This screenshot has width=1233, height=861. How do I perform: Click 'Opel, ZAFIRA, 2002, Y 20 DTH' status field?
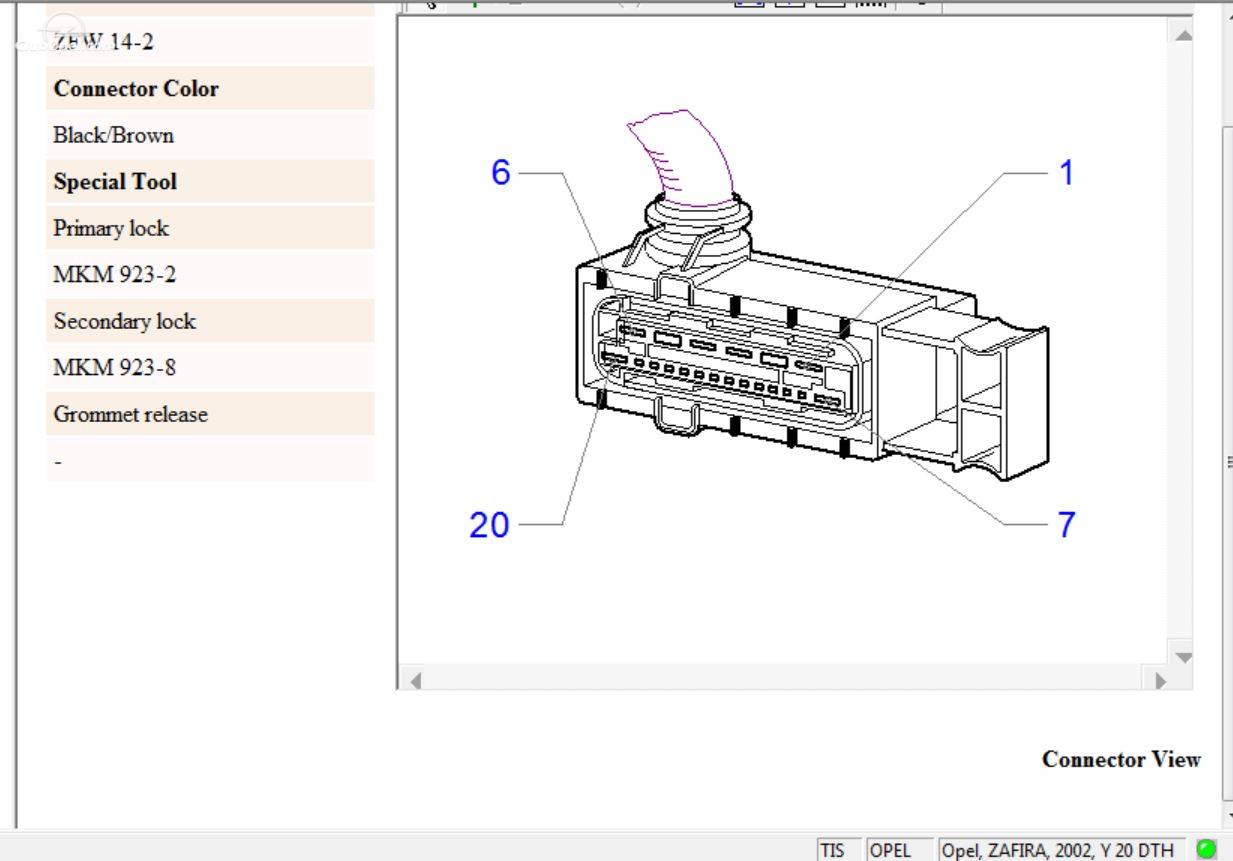click(x=1063, y=850)
